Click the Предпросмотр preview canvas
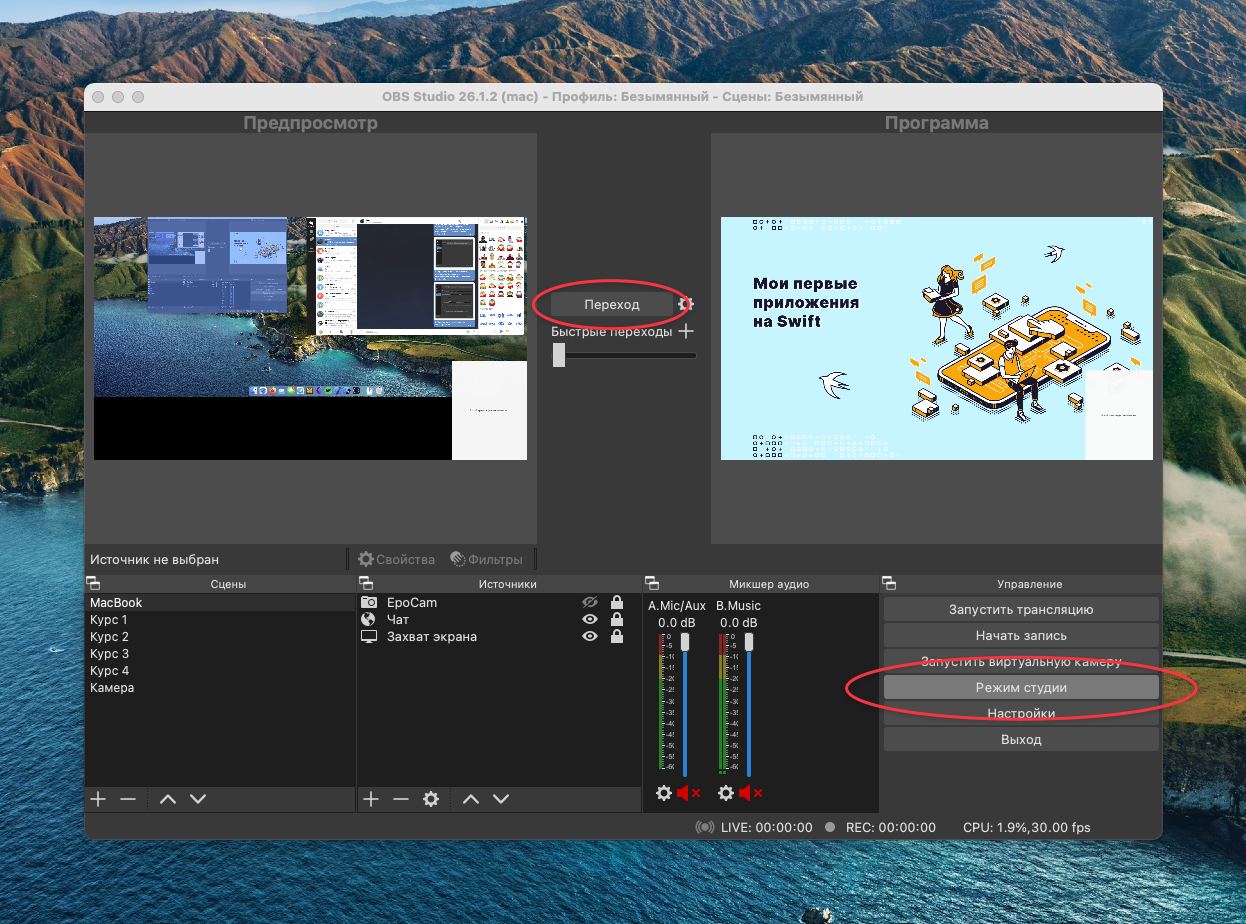The height and width of the screenshot is (924, 1246). (x=310, y=338)
